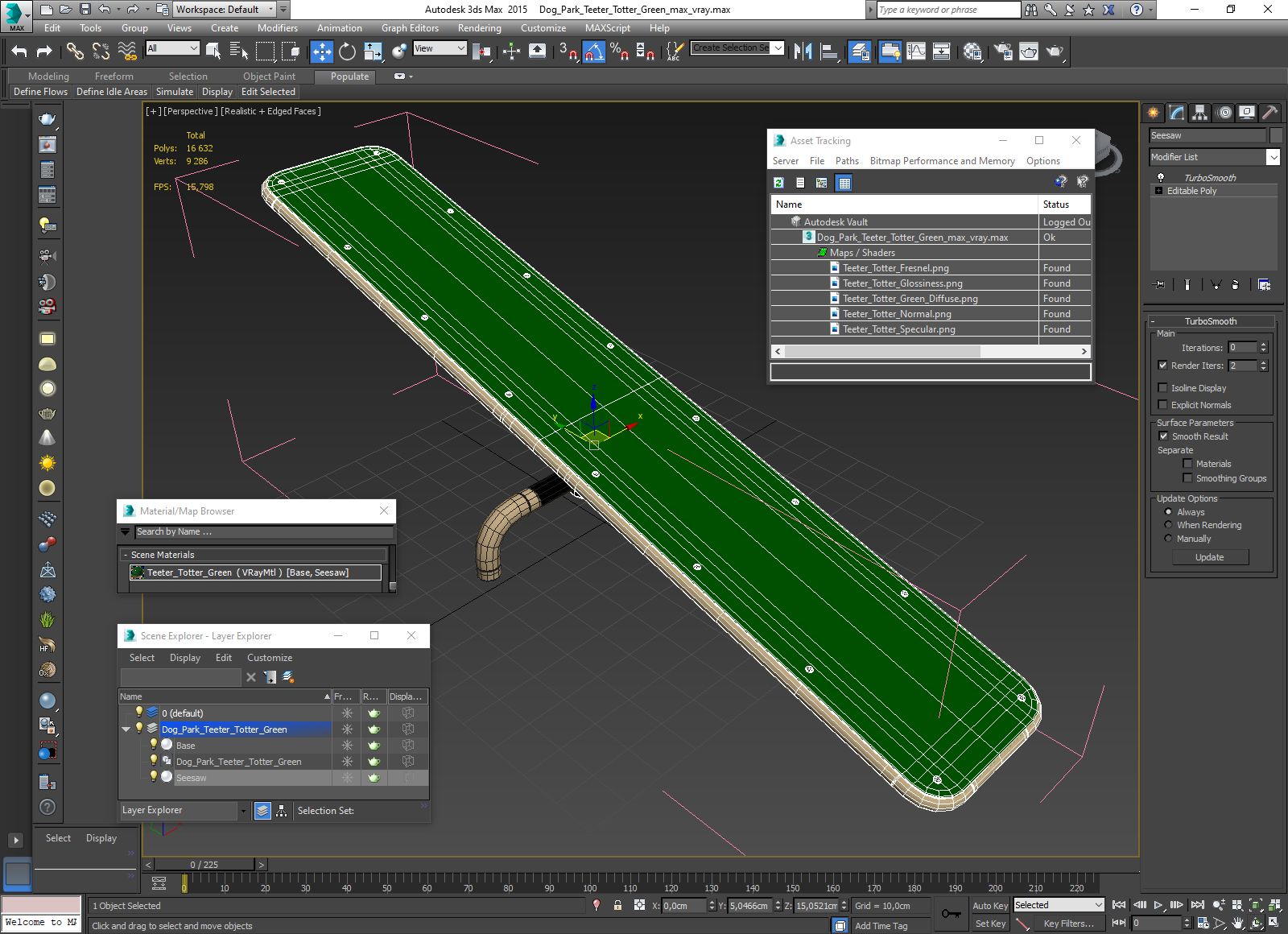Viewport: 1288px width, 934px height.
Task: Enable the Isoline Display checkbox
Action: [x=1162, y=387]
